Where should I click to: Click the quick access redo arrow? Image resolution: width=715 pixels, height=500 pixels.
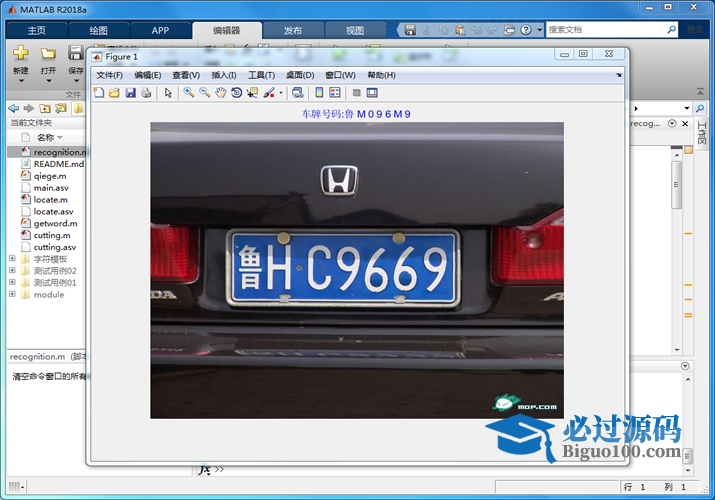[492, 30]
